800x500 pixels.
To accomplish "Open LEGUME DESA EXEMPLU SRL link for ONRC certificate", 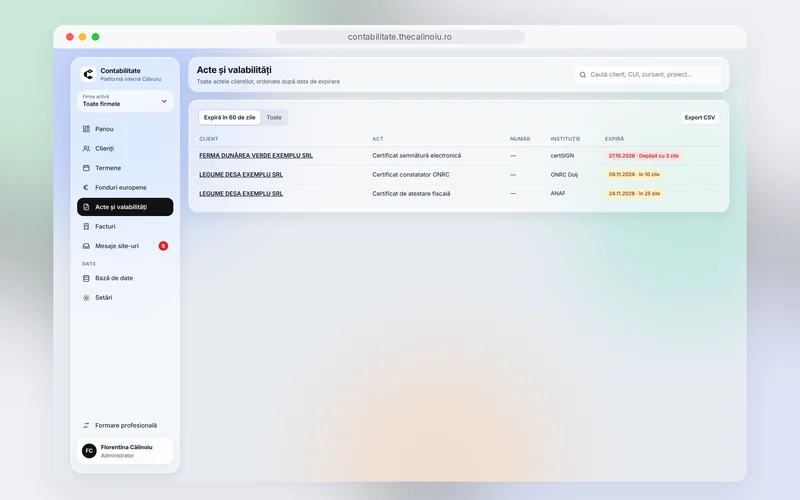I will (241, 174).
